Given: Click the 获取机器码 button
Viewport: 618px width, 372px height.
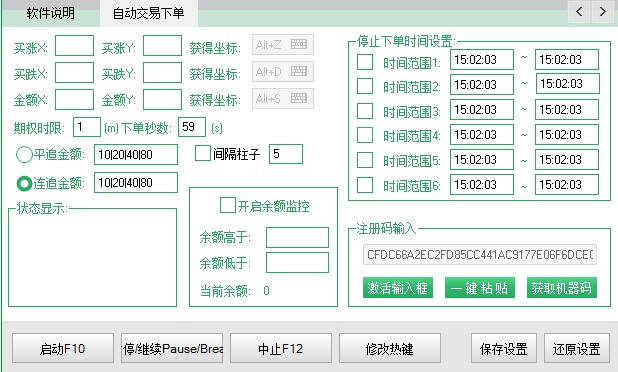Looking at the screenshot, I should point(562,288).
